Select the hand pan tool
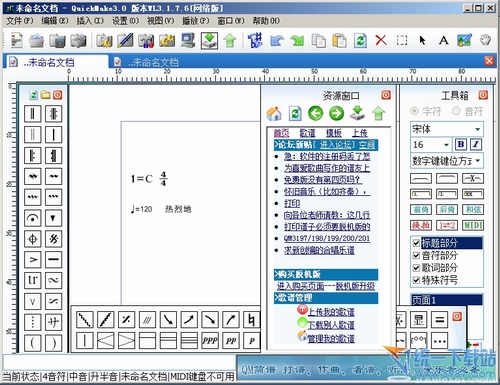This screenshot has height=385, width=500. [x=485, y=40]
